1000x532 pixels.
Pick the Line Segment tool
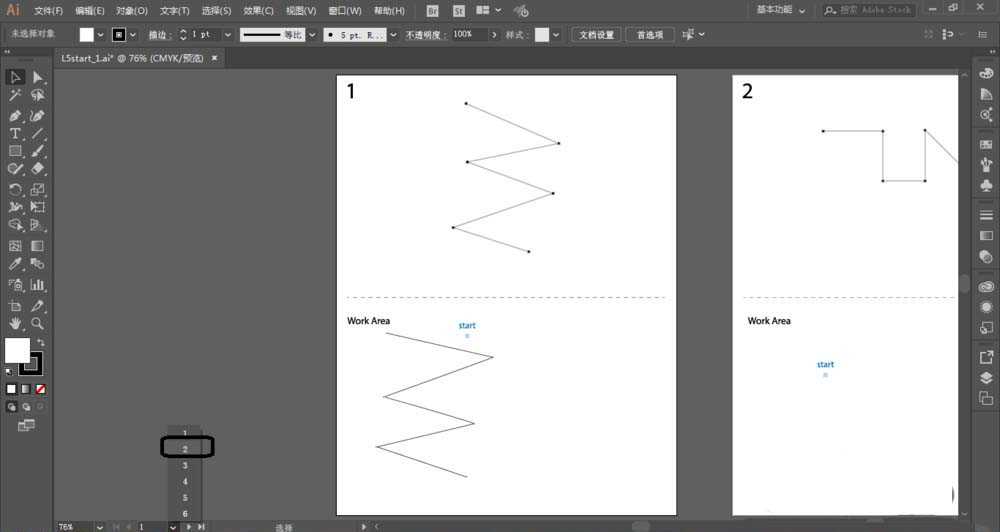(x=38, y=133)
